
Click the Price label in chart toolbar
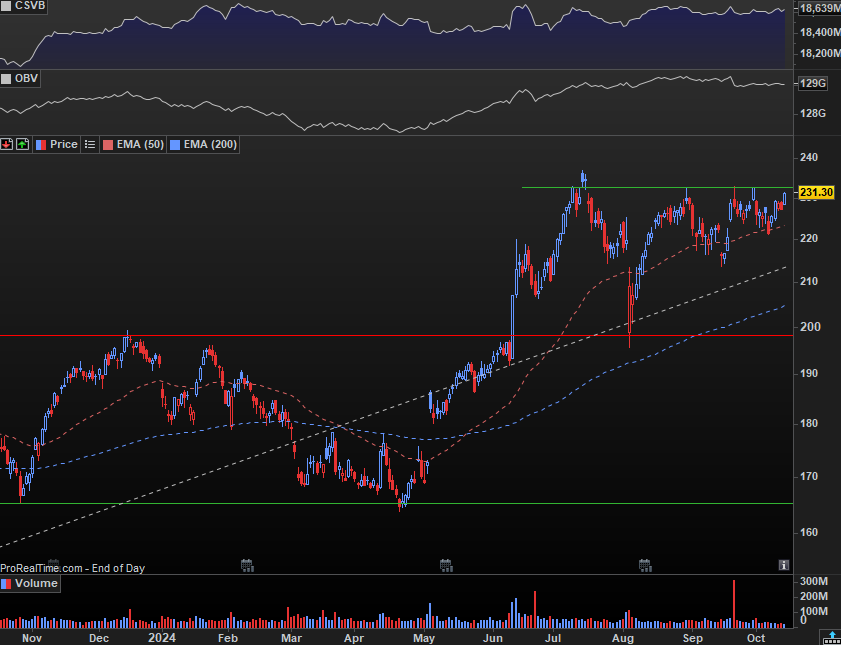64,145
